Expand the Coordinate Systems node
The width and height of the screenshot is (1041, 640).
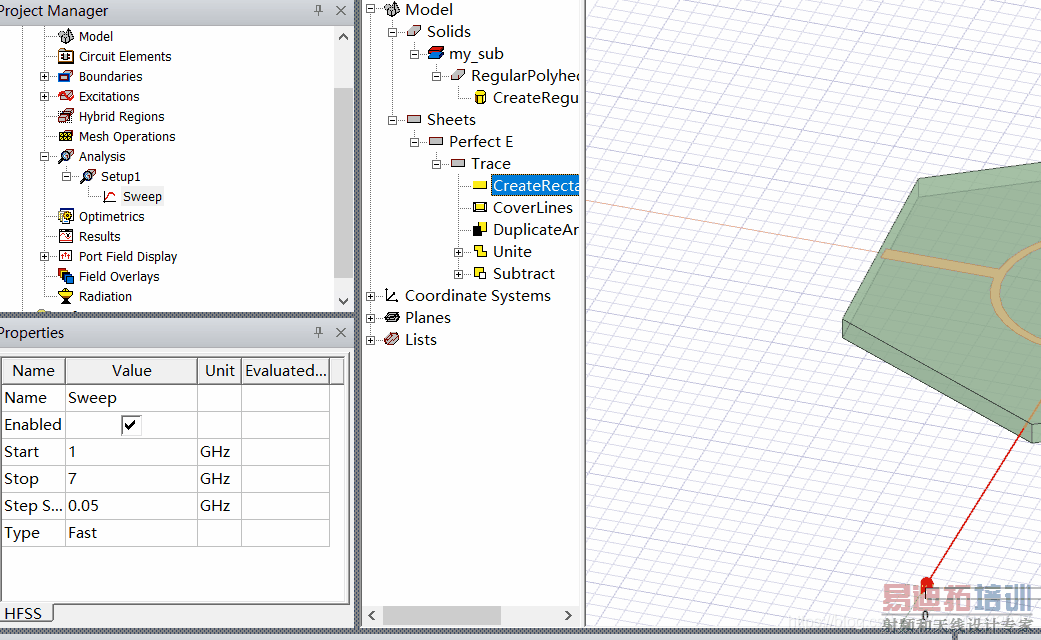coord(370,296)
